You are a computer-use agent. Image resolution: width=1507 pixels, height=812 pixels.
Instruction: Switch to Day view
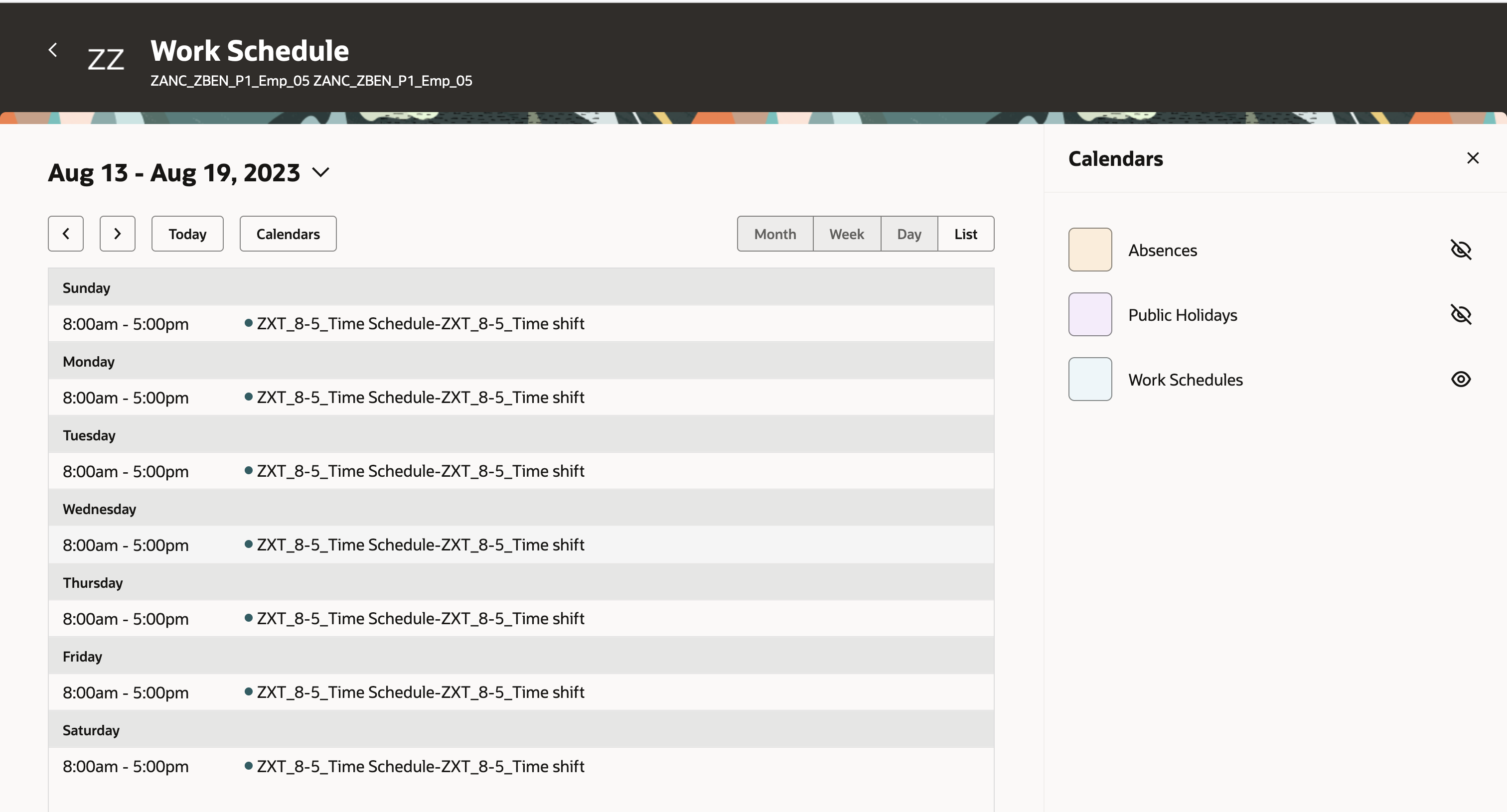(908, 233)
